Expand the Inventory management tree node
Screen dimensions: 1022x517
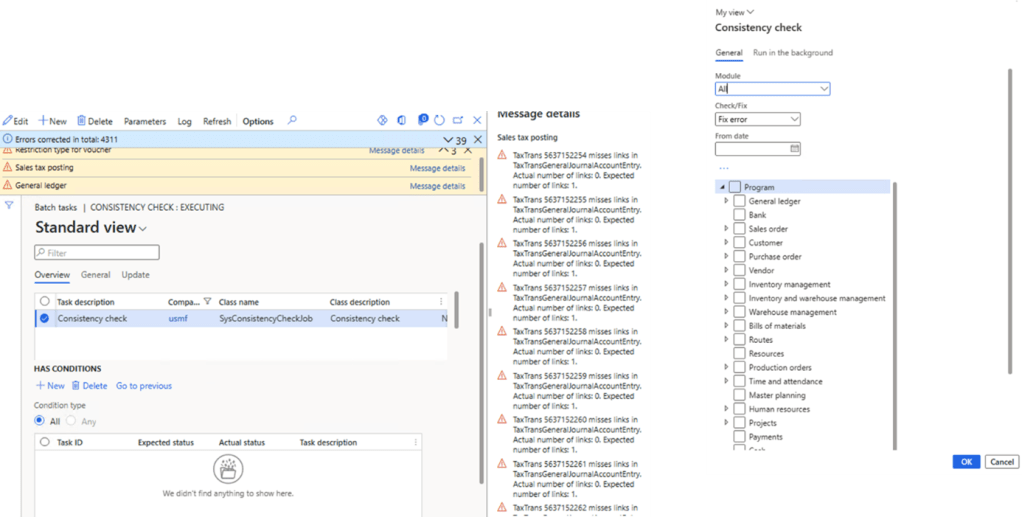pos(727,285)
